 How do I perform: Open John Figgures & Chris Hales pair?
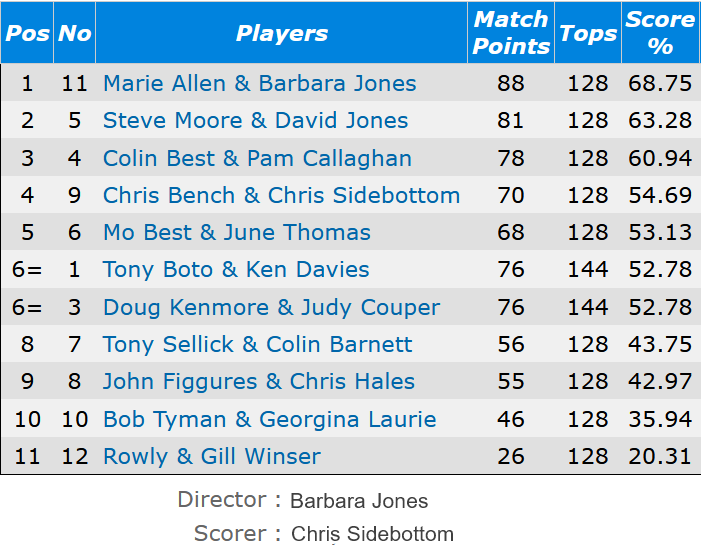(x=258, y=381)
